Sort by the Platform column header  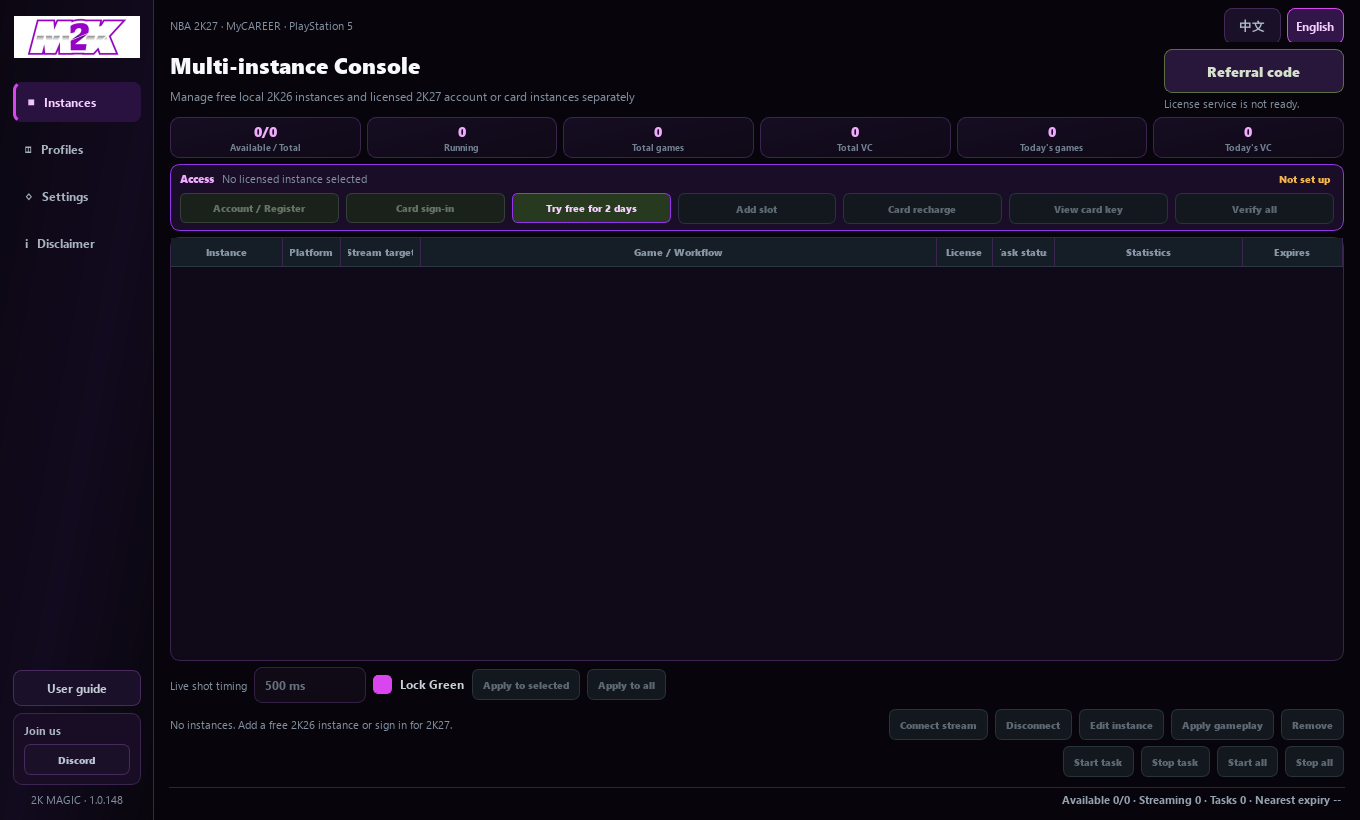pos(311,252)
